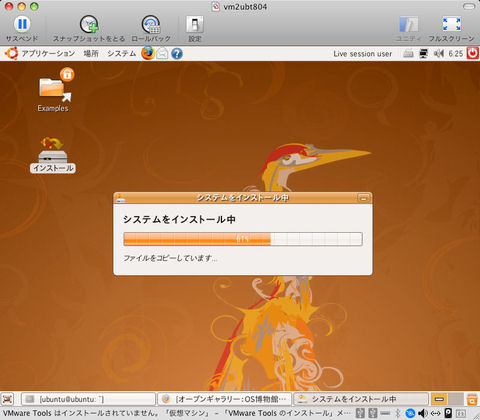This screenshot has height=420, width=480.
Task: Click the bold システムをインストール中 heading in dialog
Action: coord(179,219)
